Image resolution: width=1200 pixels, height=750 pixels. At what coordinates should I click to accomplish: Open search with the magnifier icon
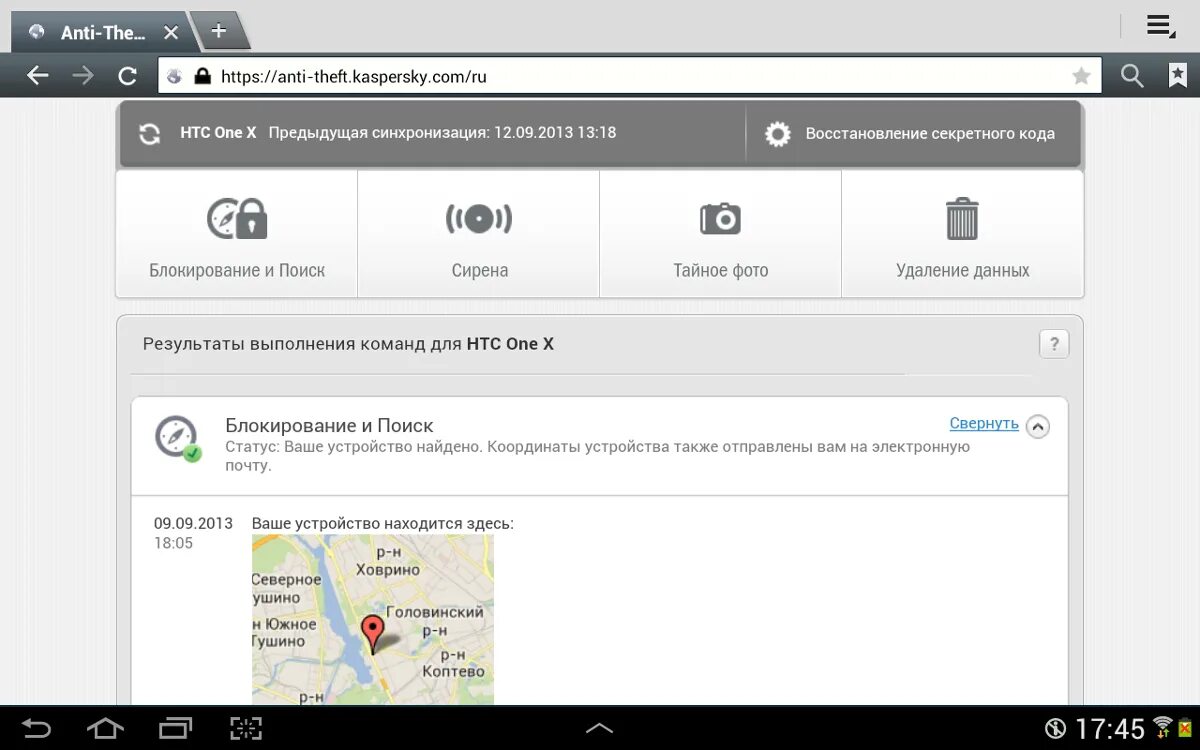click(x=1132, y=76)
